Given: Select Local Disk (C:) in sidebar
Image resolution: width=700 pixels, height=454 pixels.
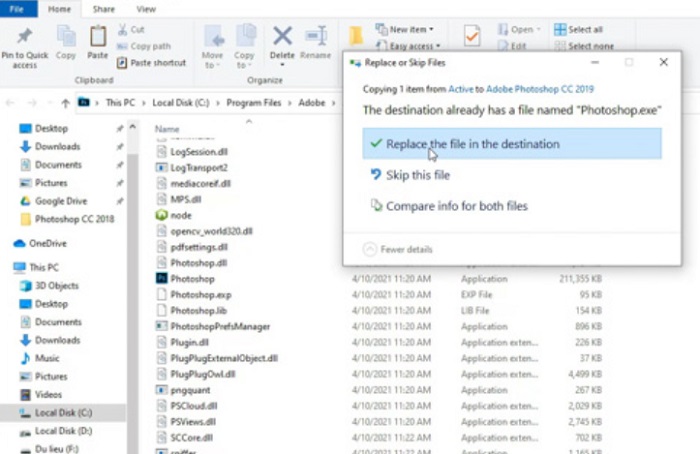Looking at the screenshot, I should pyautogui.click(x=62, y=412).
